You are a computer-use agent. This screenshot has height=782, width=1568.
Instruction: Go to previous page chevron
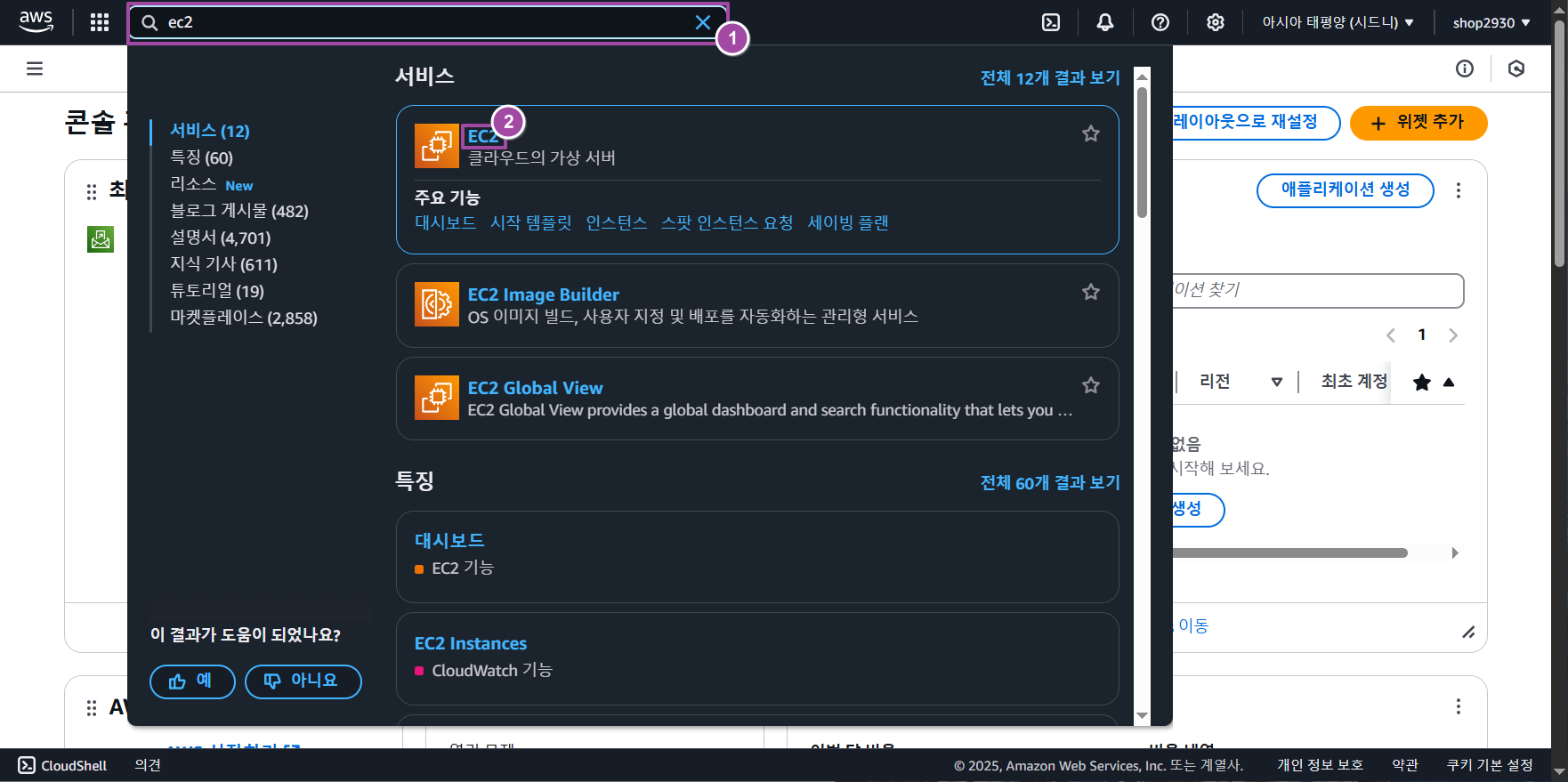1391,335
